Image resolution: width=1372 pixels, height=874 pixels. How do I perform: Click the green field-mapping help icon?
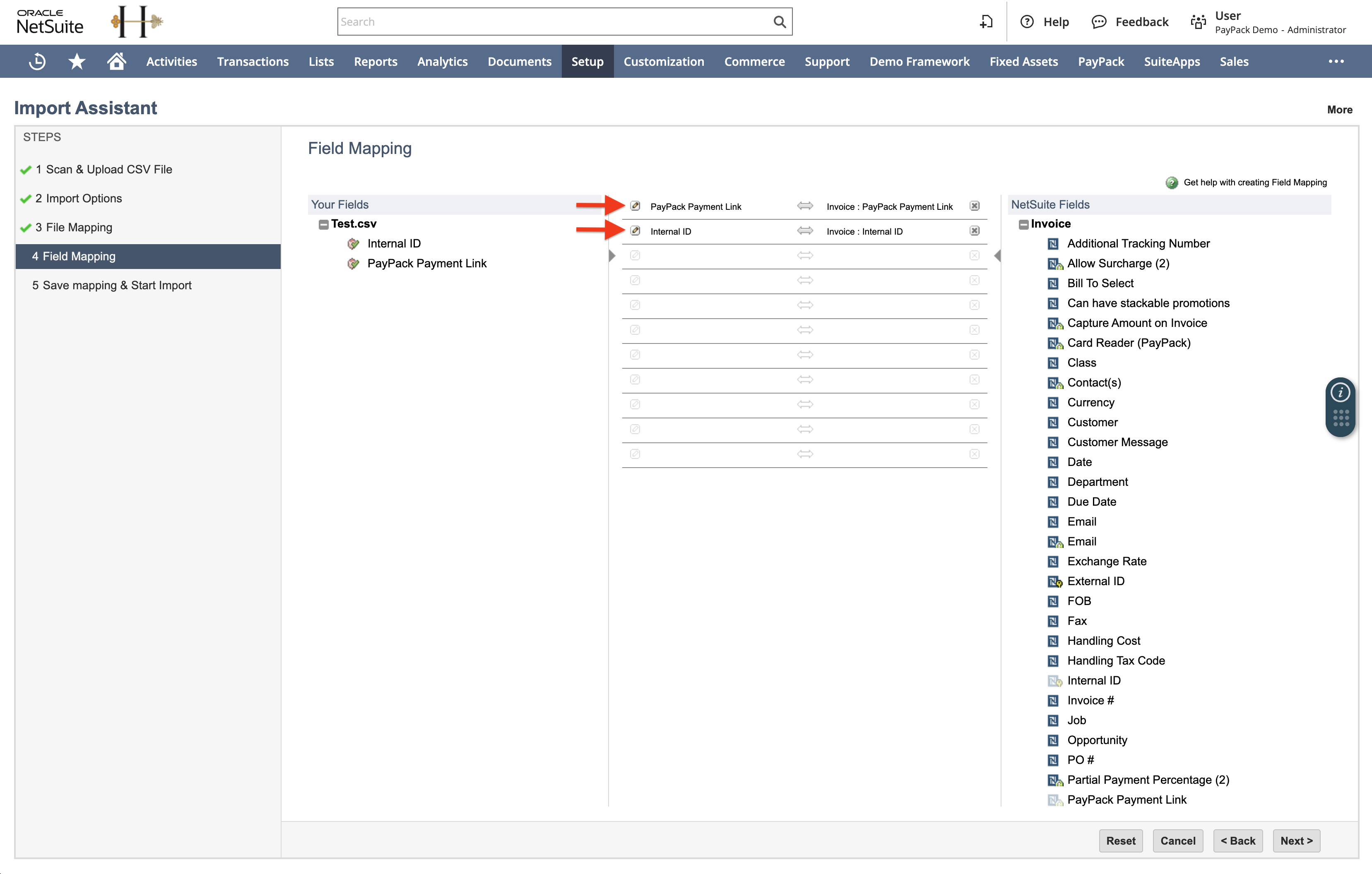pos(1172,183)
